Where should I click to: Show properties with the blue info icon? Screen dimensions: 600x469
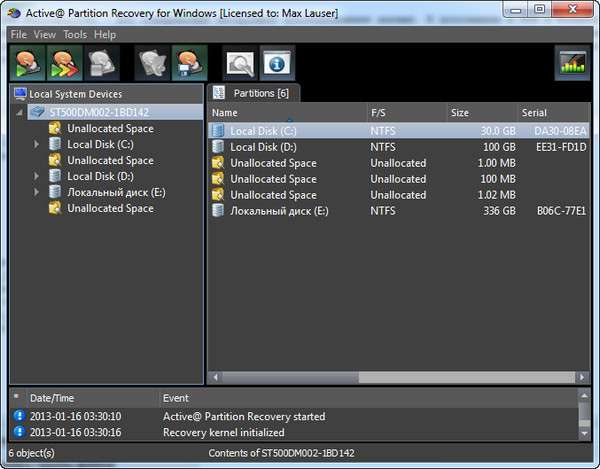(277, 63)
